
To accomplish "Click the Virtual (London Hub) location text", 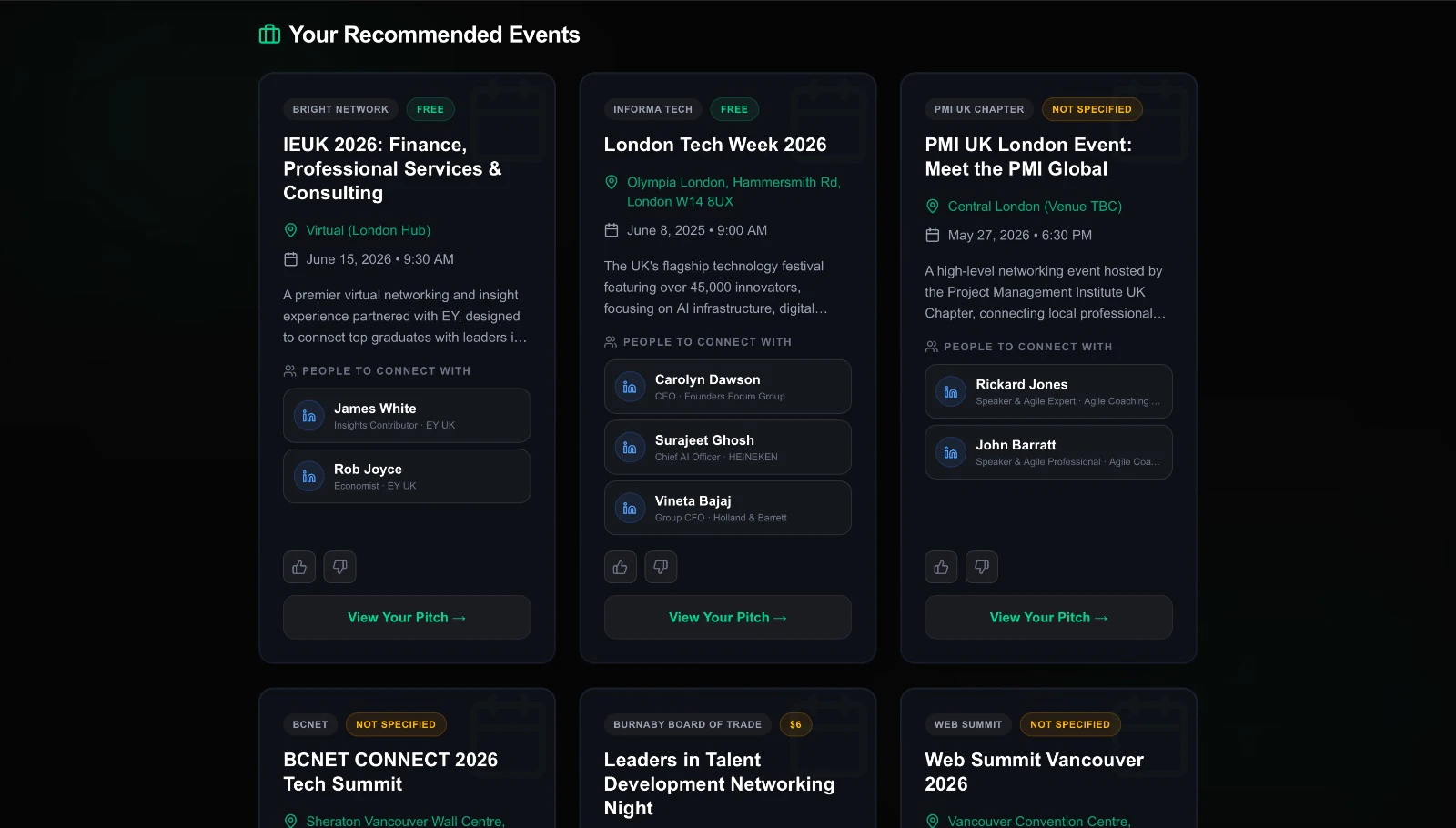I will pyautogui.click(x=369, y=230).
